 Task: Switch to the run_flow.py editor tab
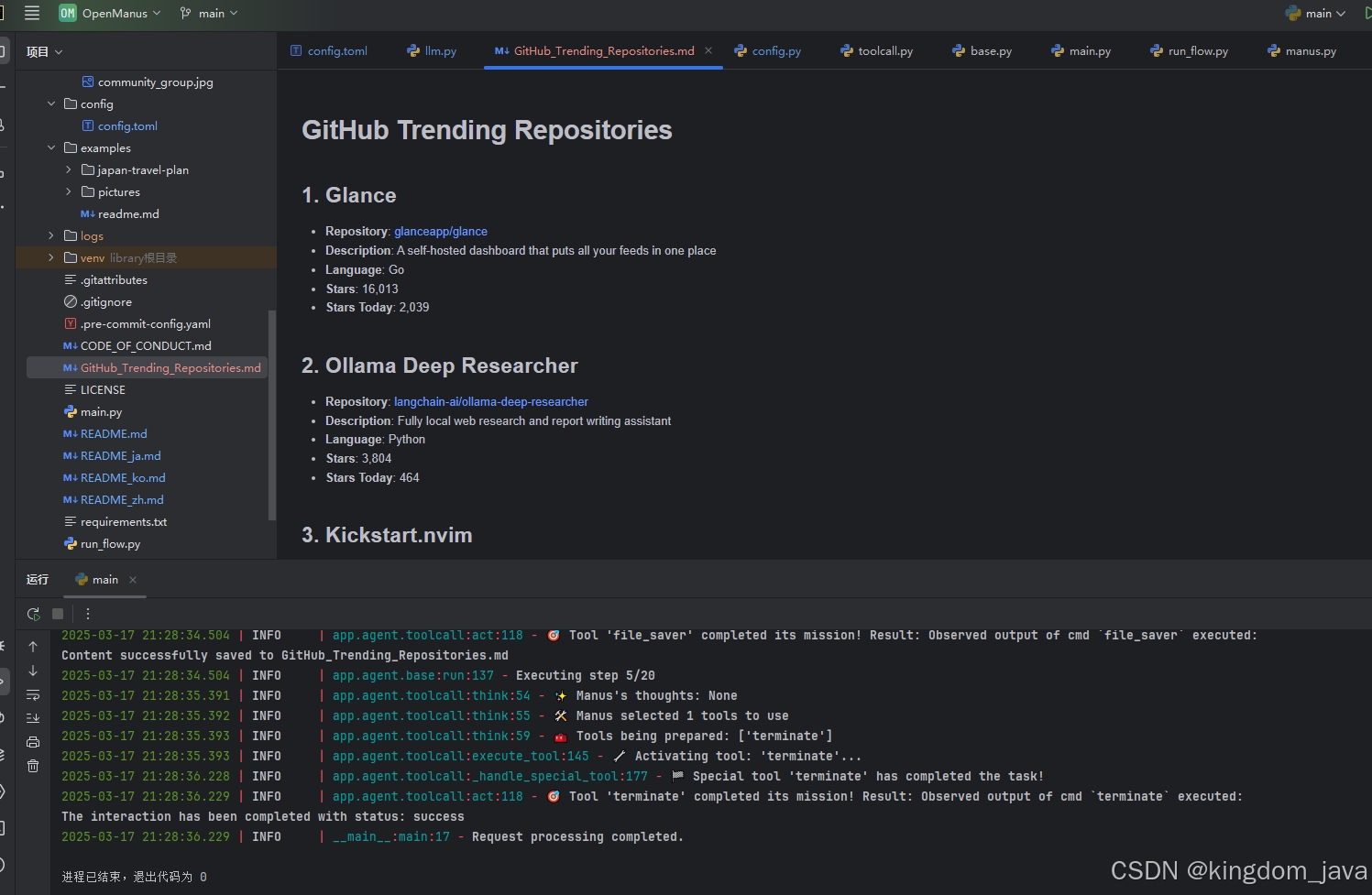(x=1189, y=51)
